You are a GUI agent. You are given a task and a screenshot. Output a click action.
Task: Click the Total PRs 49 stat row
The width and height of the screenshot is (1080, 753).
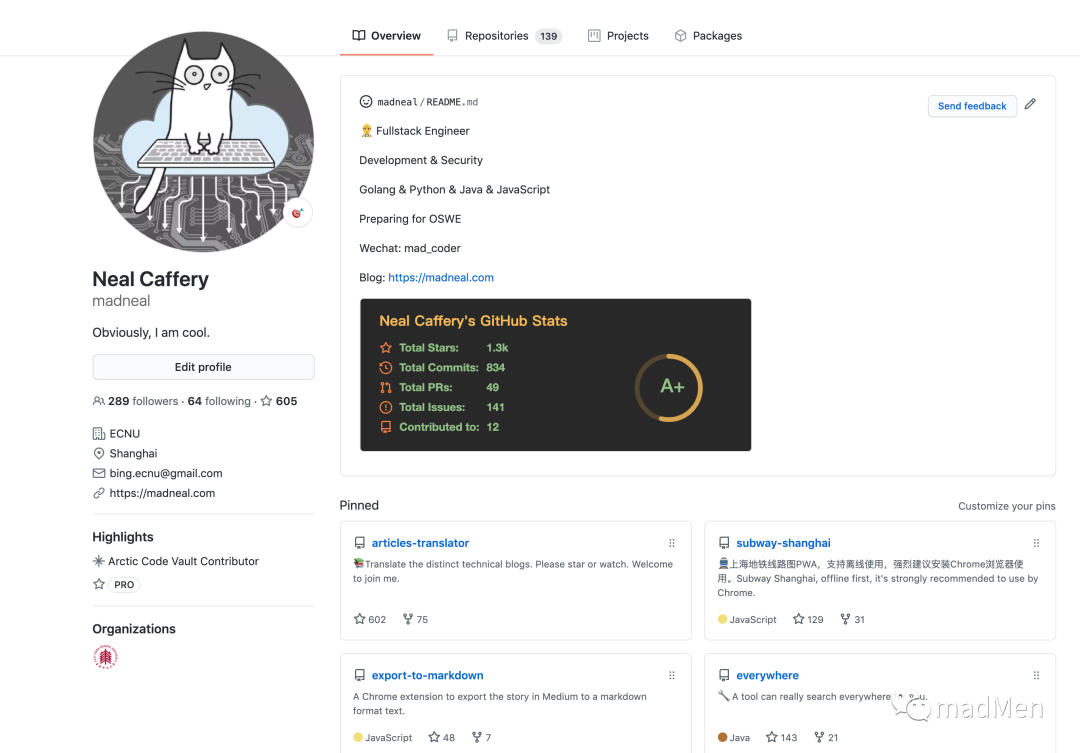pyautogui.click(x=439, y=388)
